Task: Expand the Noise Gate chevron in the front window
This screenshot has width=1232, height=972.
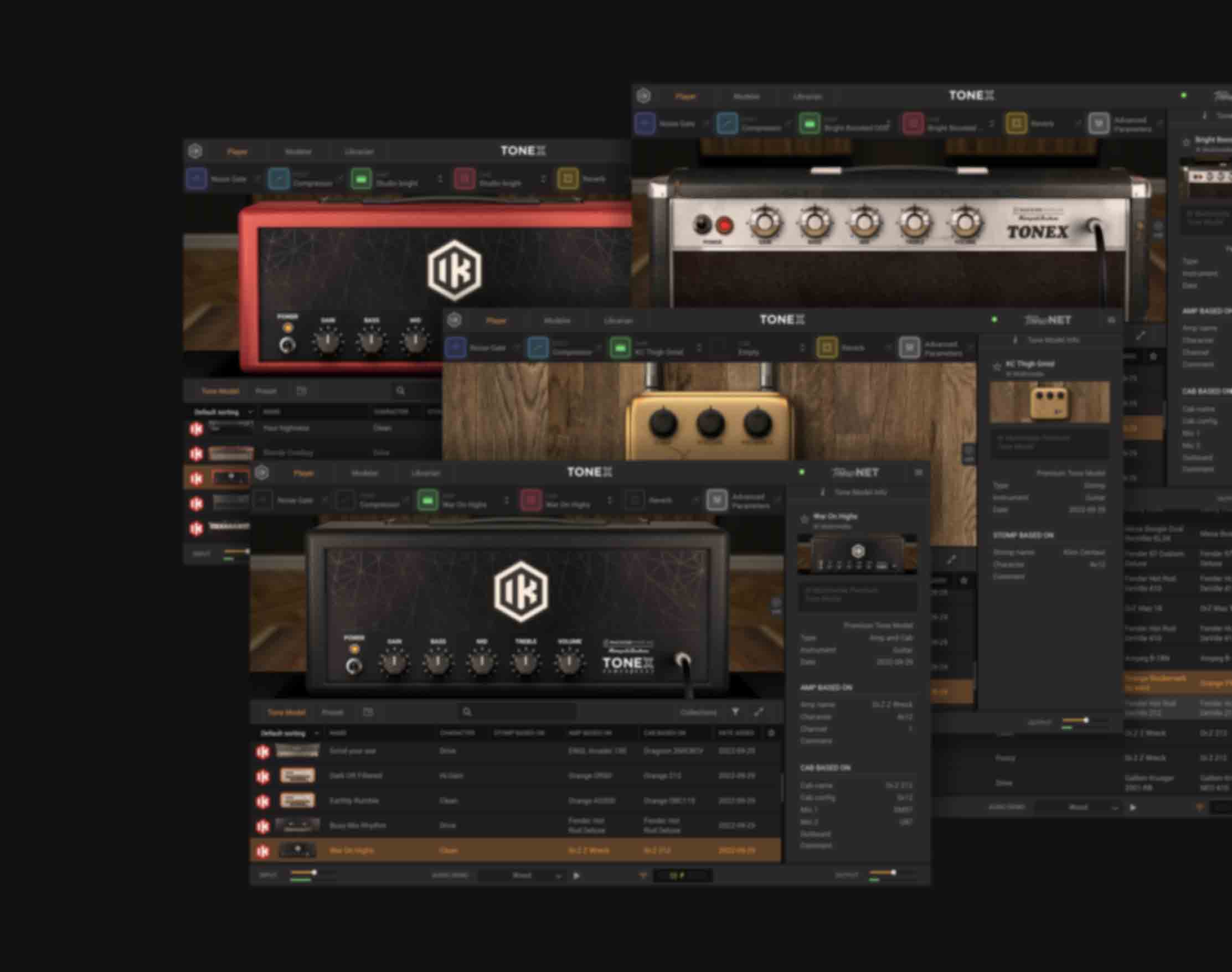Action: point(324,500)
